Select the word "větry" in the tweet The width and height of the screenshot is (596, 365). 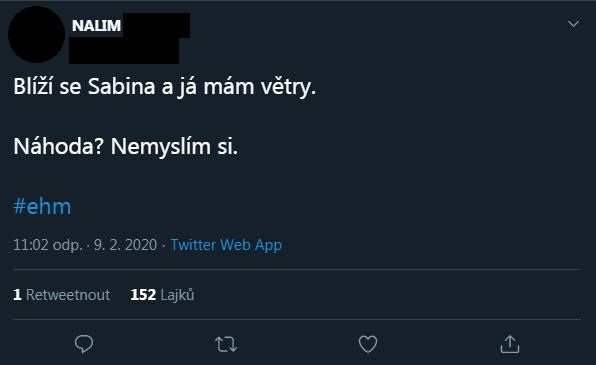coord(286,87)
